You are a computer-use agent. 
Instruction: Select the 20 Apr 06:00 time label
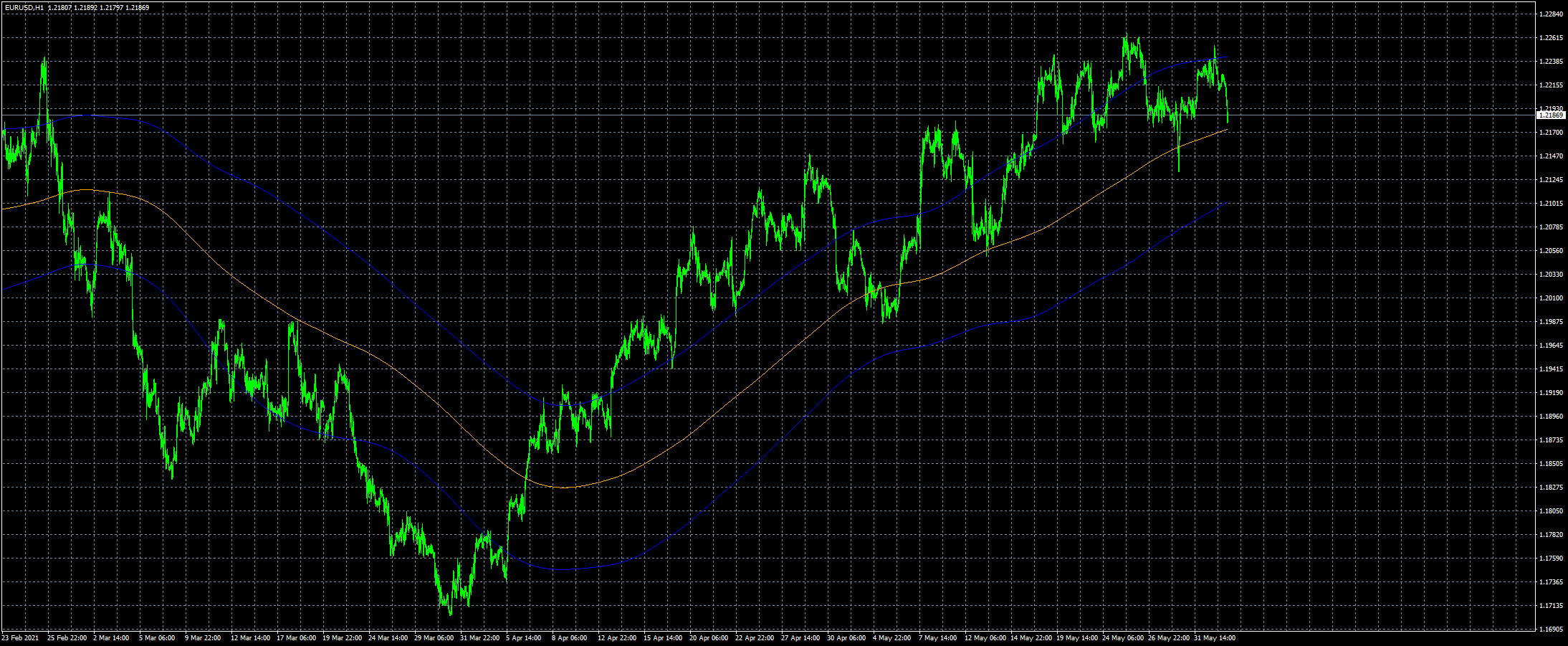[x=709, y=637]
